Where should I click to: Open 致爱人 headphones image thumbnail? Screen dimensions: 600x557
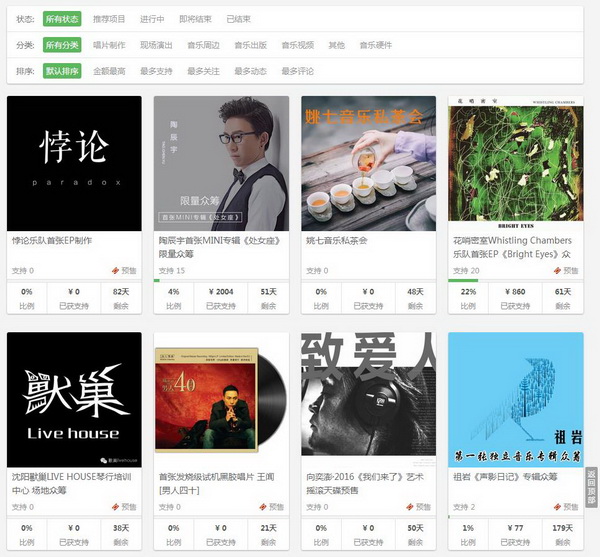[368, 400]
